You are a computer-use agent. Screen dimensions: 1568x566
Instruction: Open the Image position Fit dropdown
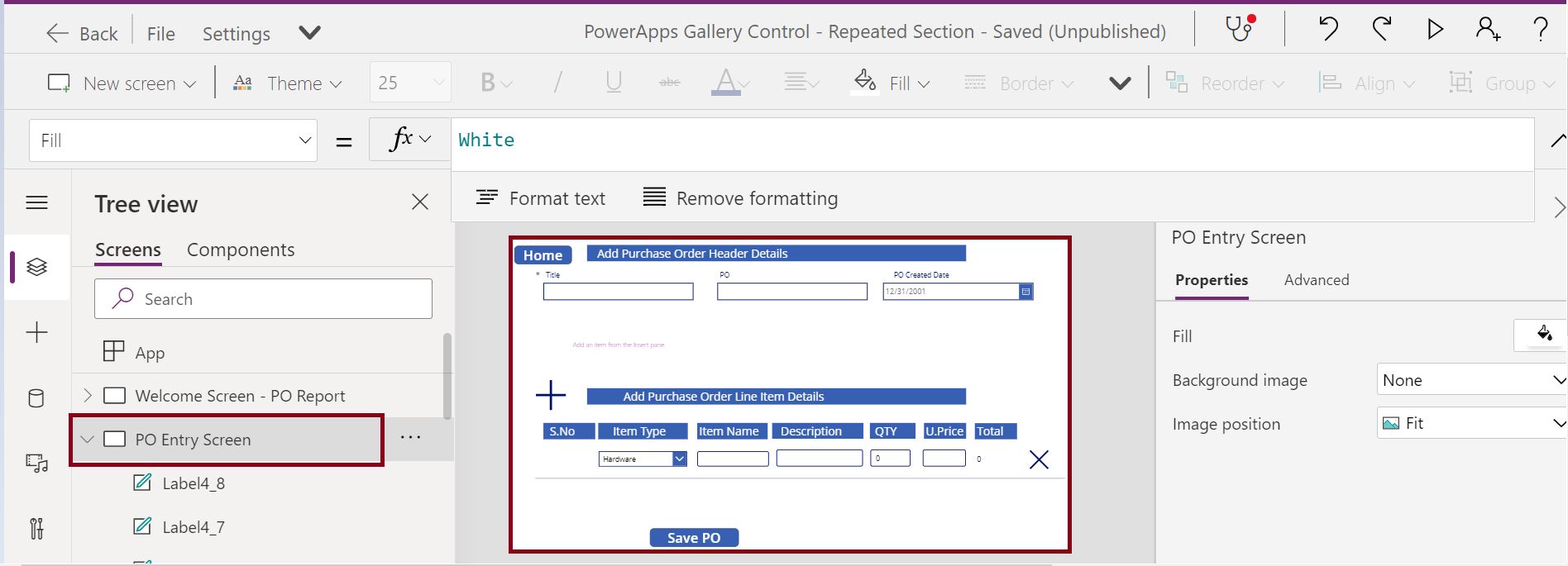pos(1472,423)
